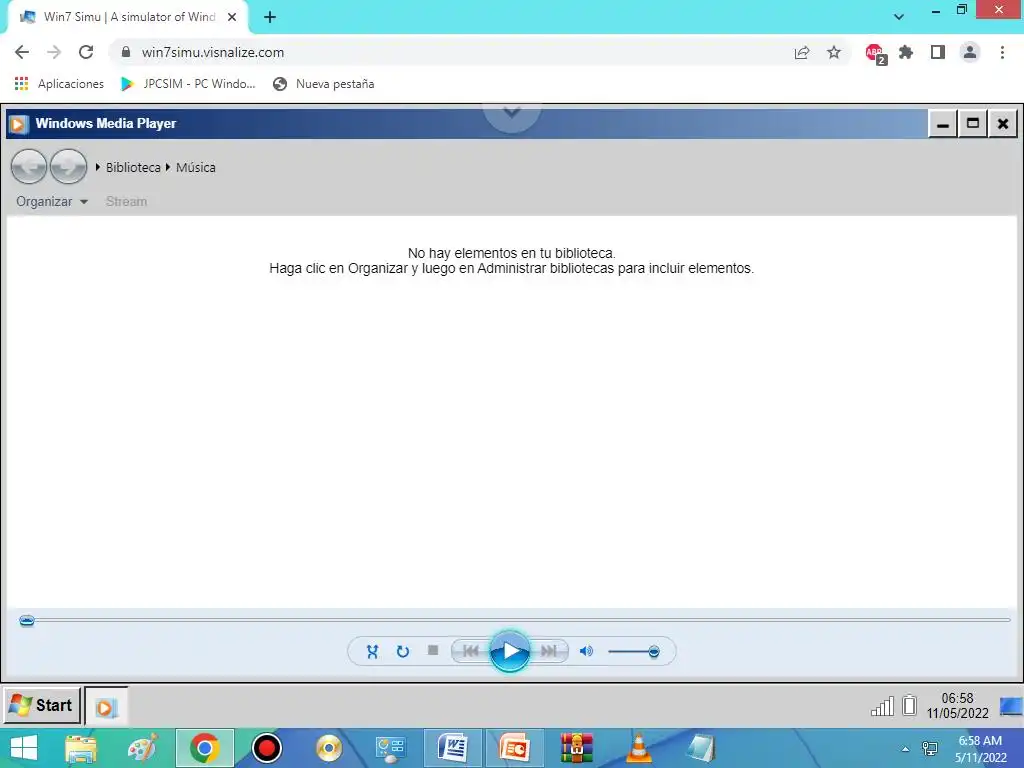Share this page via share icon
1024x768 pixels.
802,52
